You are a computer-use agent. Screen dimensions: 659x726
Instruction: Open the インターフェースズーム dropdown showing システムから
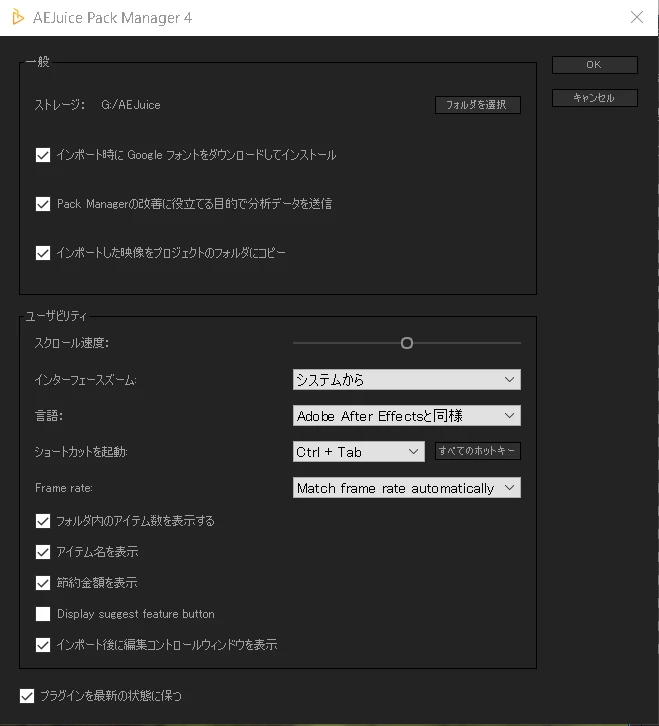click(407, 380)
